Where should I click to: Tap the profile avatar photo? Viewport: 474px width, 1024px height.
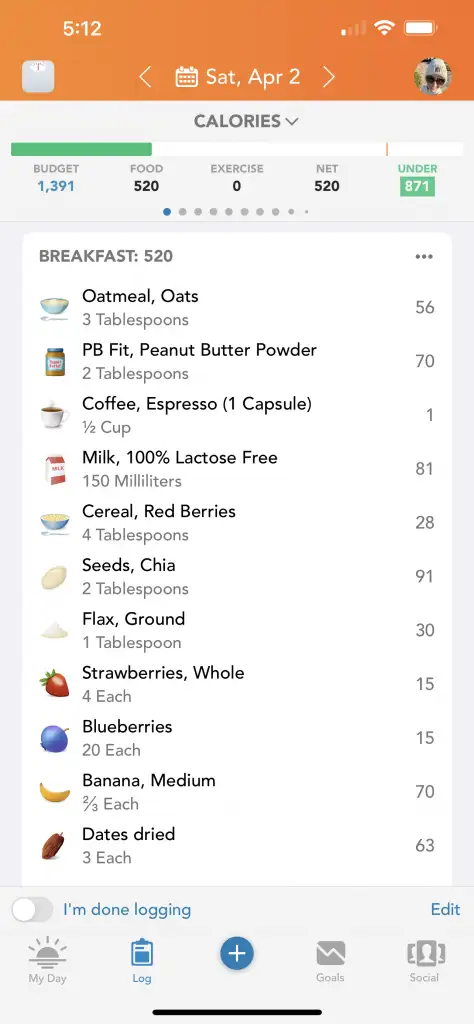433,76
